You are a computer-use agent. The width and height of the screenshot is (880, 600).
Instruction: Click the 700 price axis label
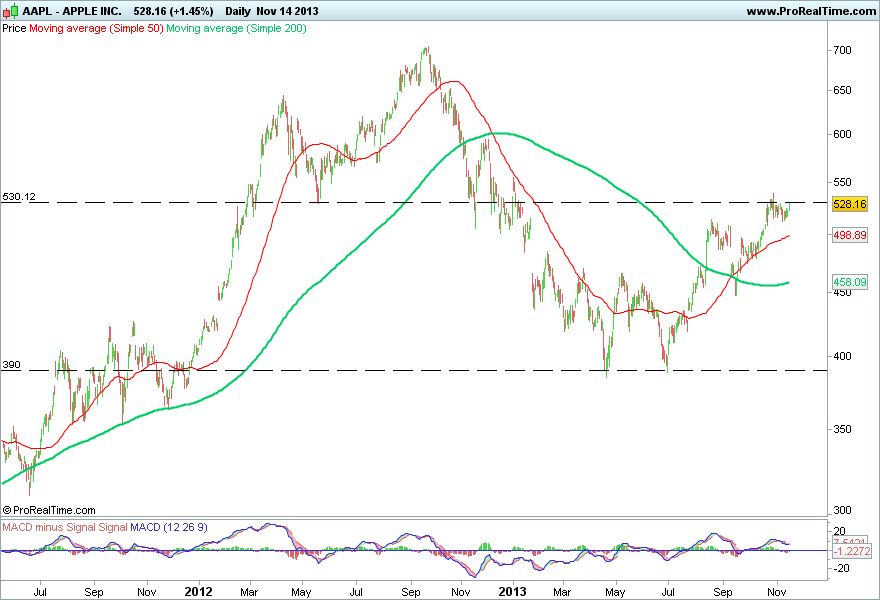[x=842, y=51]
